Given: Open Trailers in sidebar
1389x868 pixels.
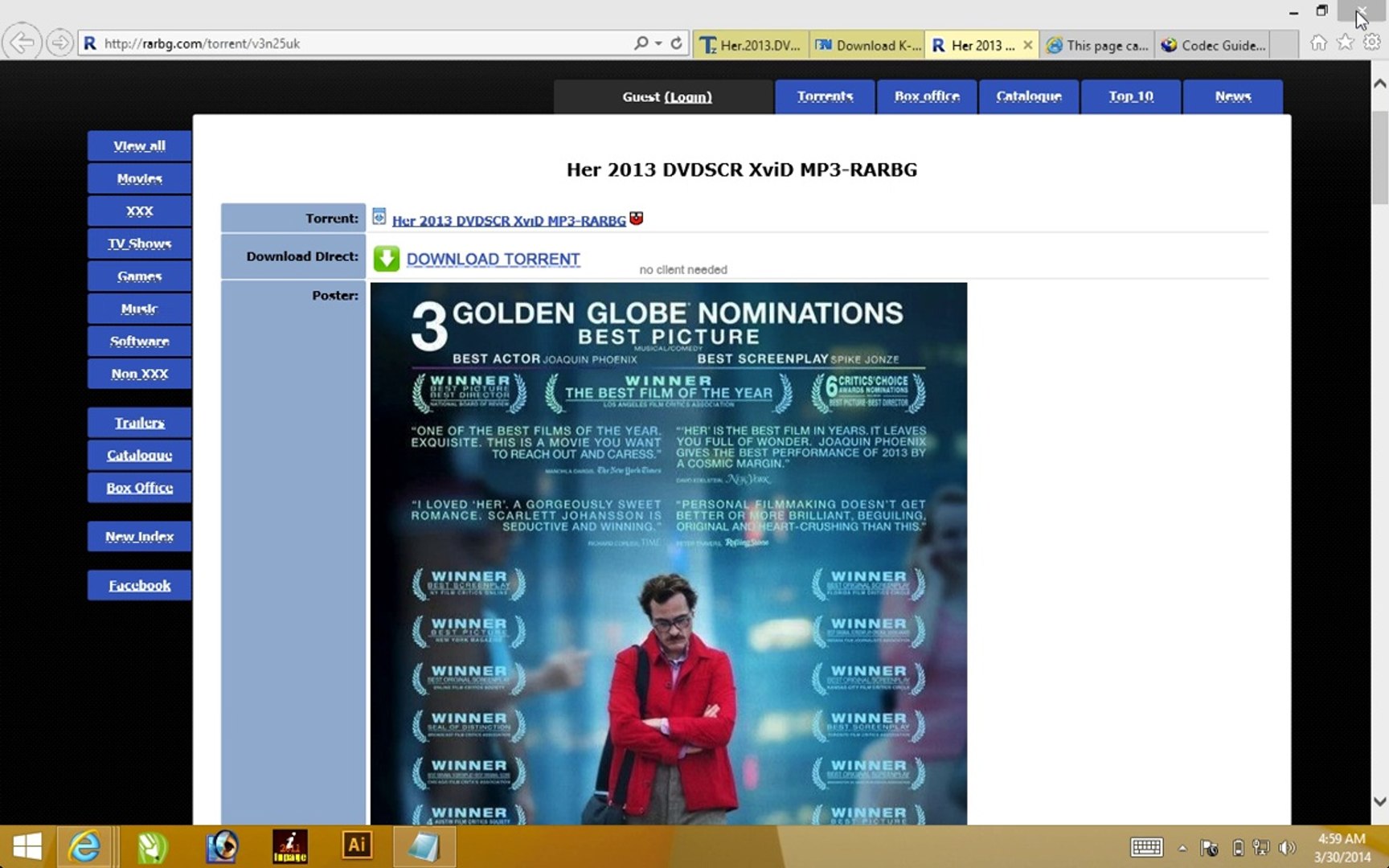Looking at the screenshot, I should pos(140,422).
